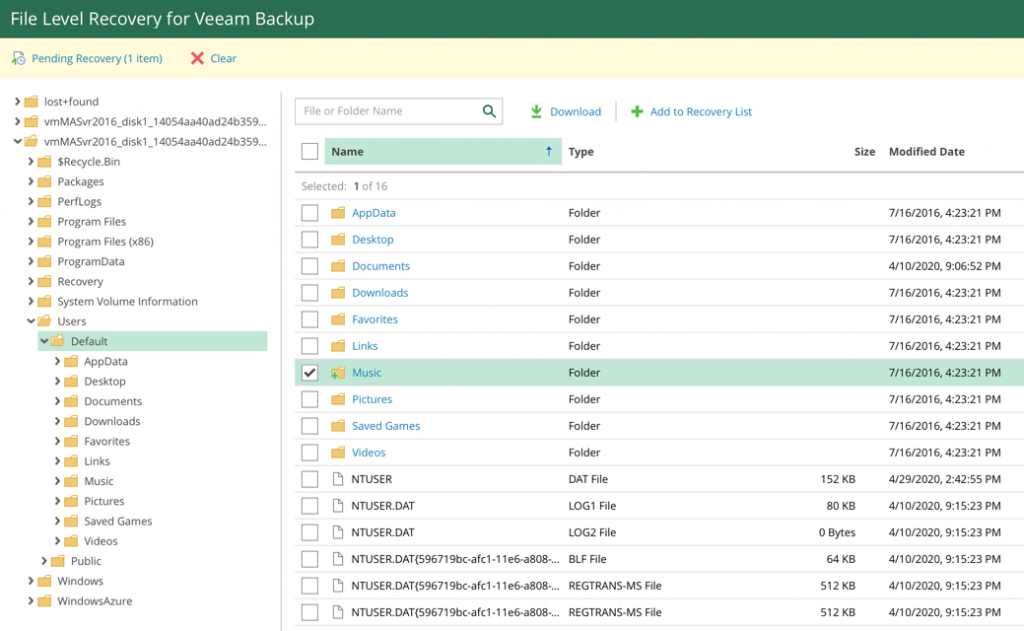1024x631 pixels.
Task: Click the $Recycle.Bin folder icon in tree
Action: pos(44,161)
